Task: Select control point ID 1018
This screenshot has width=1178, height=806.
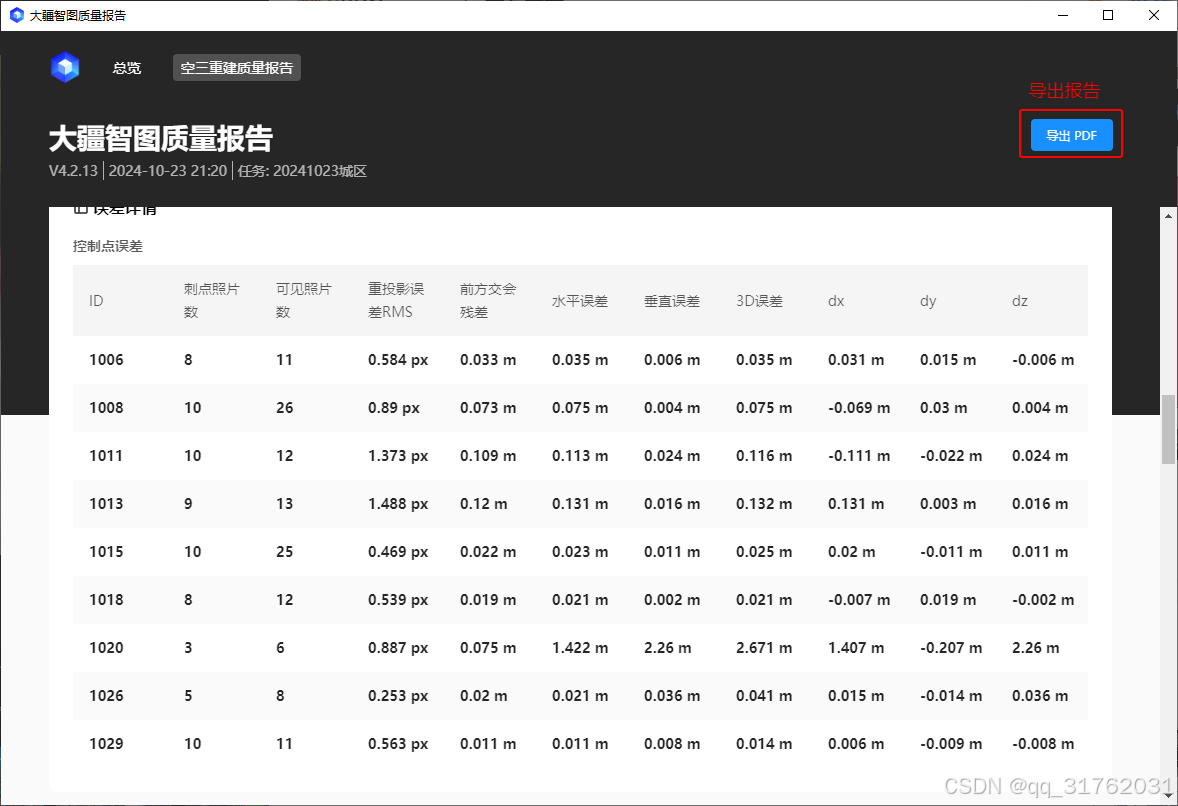Action: coord(106,600)
